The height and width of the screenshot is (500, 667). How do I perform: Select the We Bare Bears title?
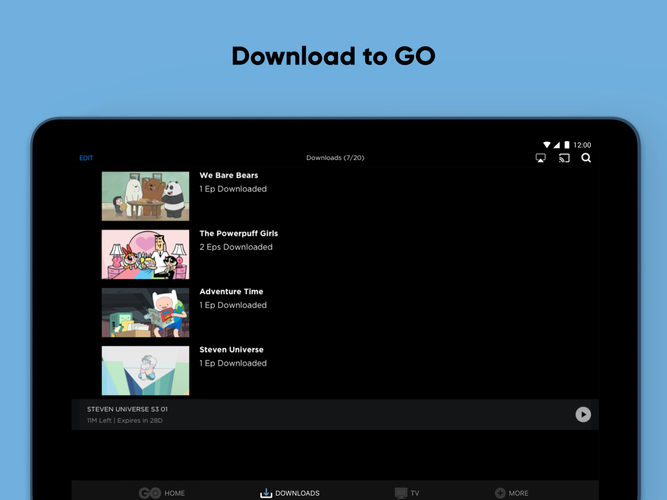[x=229, y=175]
